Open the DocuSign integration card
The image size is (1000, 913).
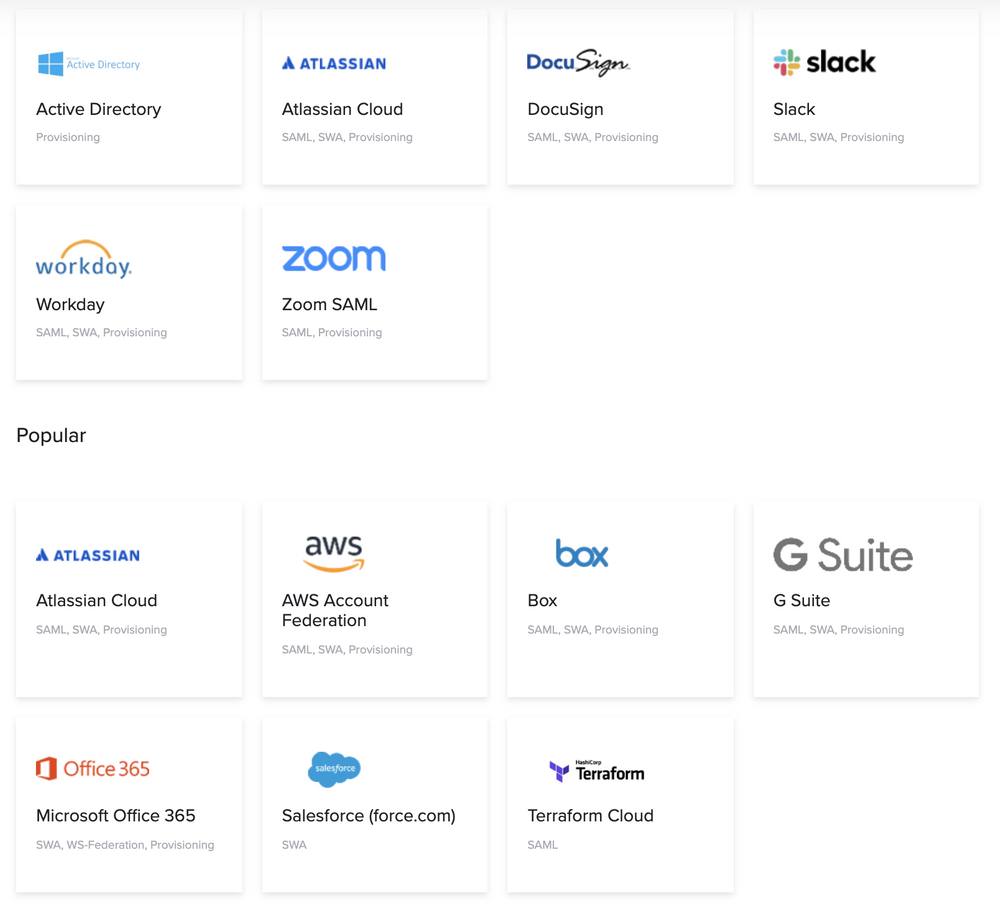(620, 96)
